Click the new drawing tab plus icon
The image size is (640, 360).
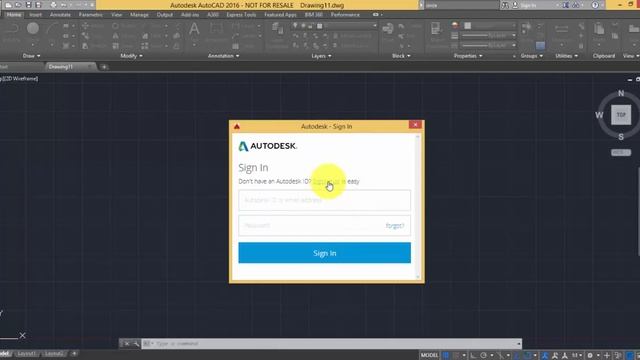[104, 67]
